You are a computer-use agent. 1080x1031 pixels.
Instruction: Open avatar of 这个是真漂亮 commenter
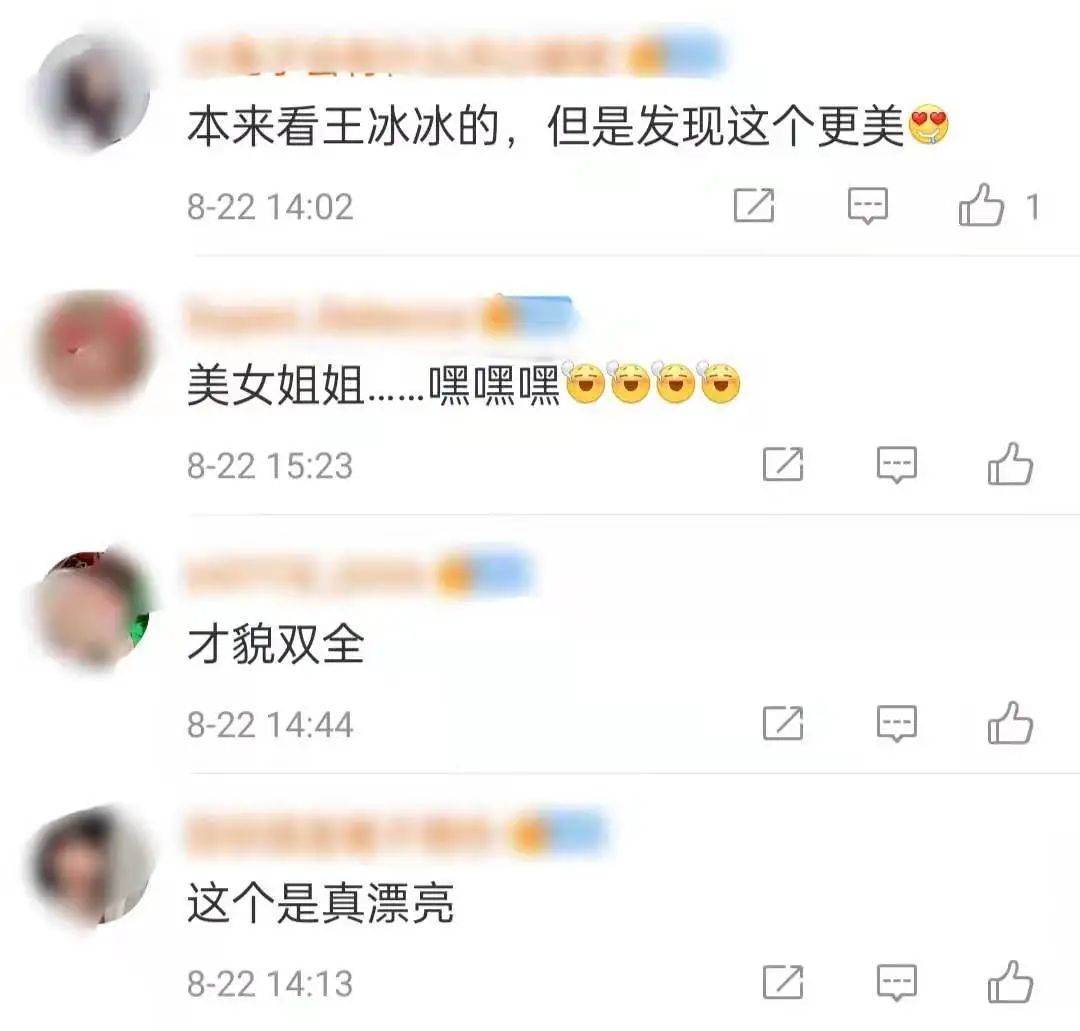[x=93, y=866]
